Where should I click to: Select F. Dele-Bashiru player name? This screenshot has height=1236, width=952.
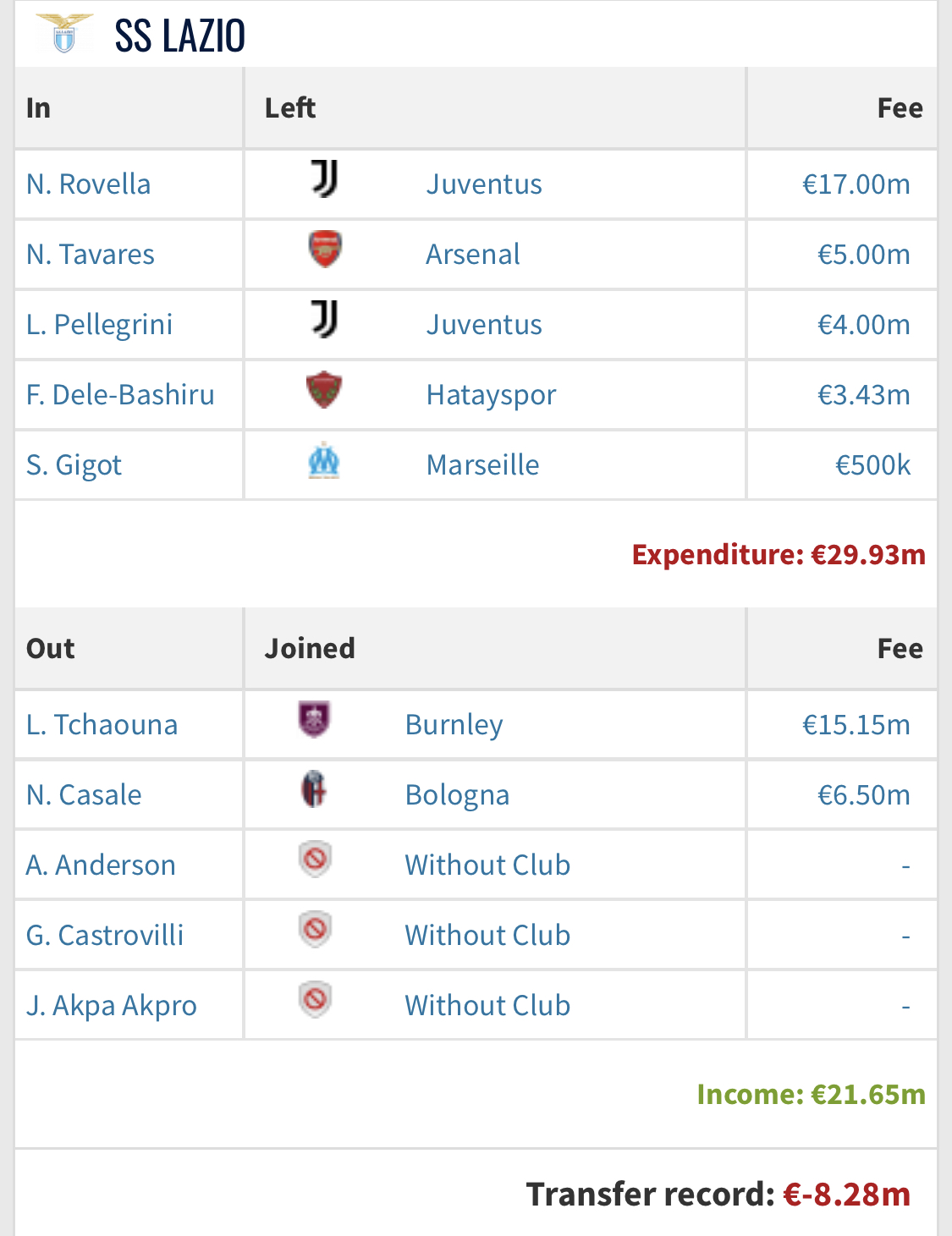click(120, 395)
